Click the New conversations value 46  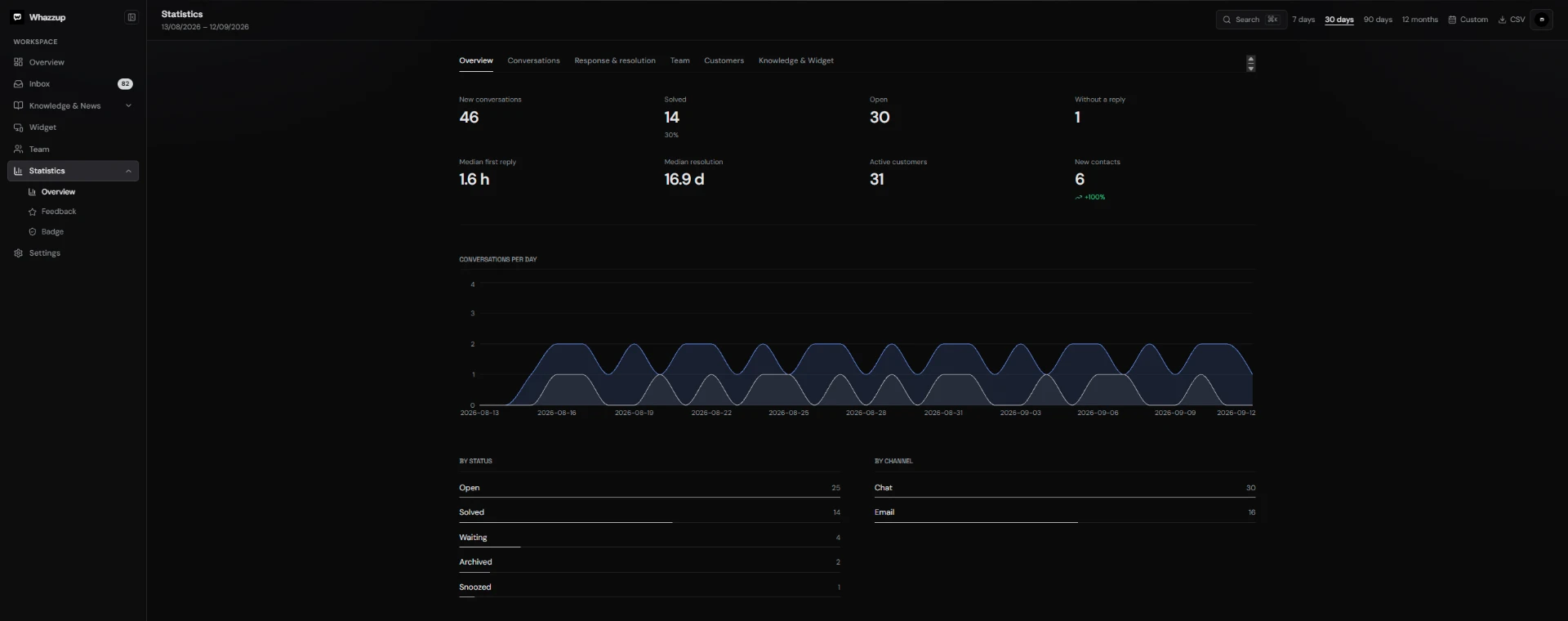[x=469, y=118]
